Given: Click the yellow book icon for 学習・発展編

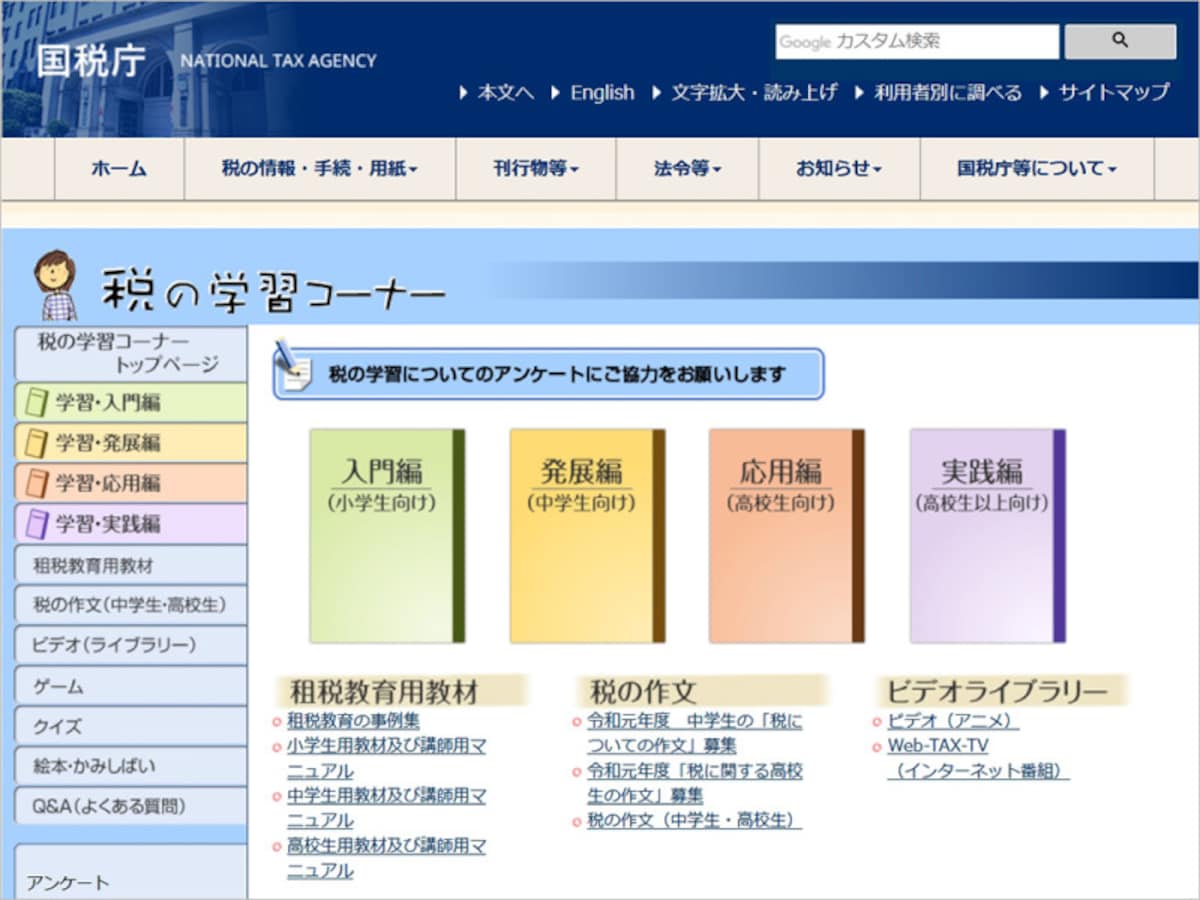Looking at the screenshot, I should 37,443.
